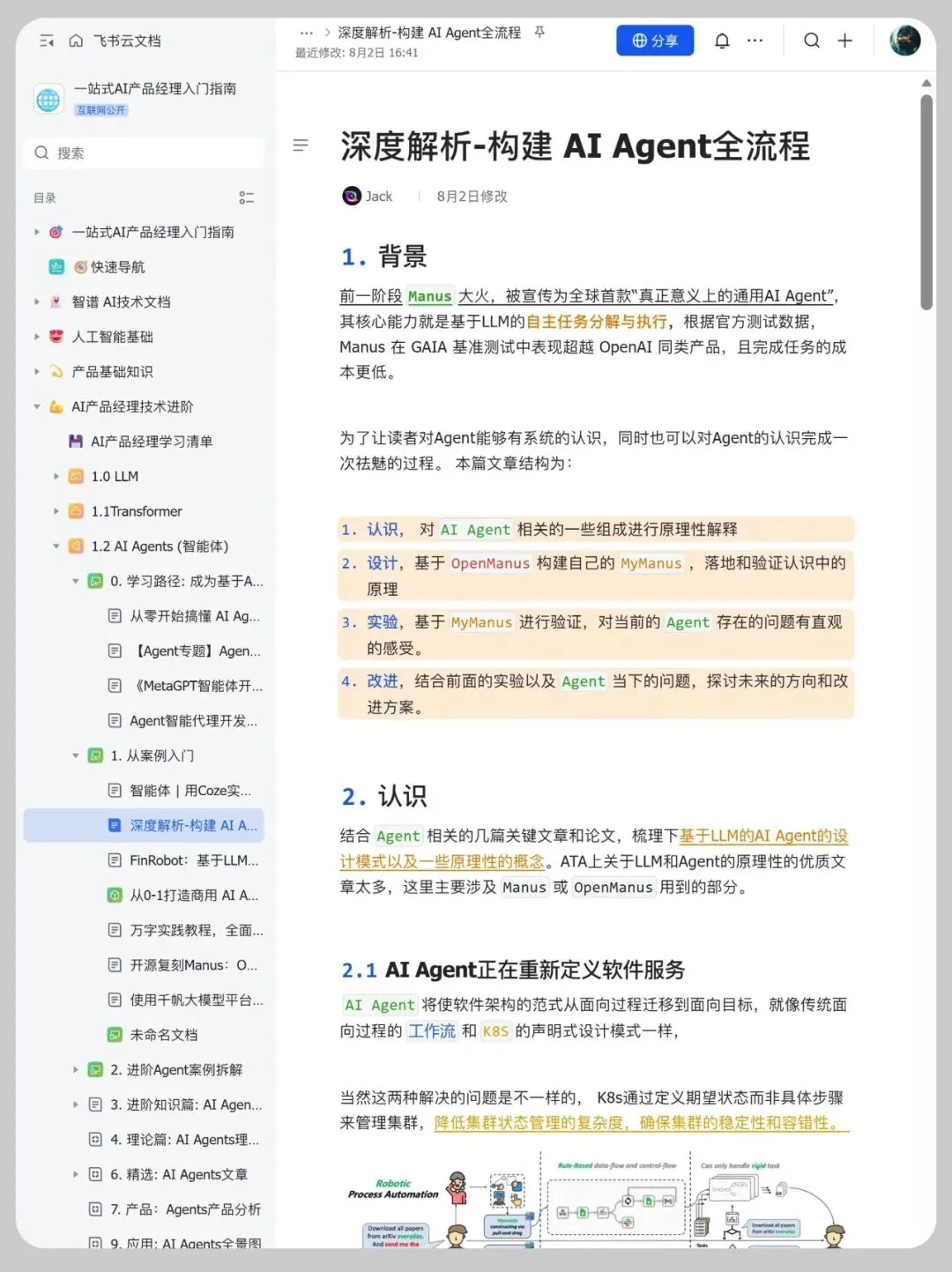
Task: Open the 飞书云文档 home icon
Action: [x=76, y=41]
